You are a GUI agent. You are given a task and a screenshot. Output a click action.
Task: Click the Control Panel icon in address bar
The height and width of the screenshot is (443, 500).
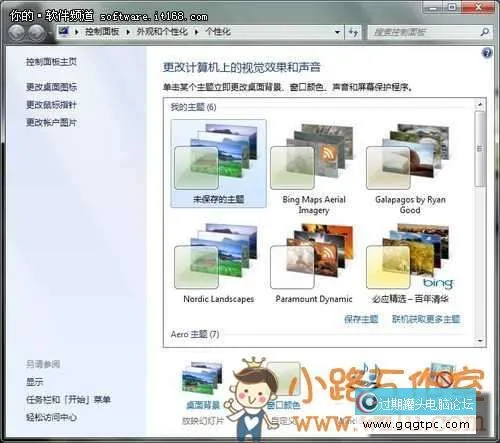coord(64,32)
